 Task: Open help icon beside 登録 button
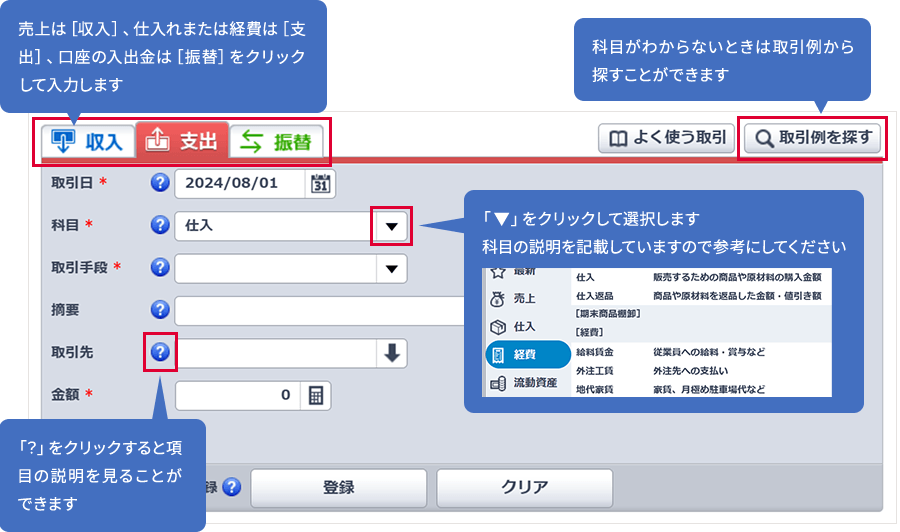[x=231, y=487]
